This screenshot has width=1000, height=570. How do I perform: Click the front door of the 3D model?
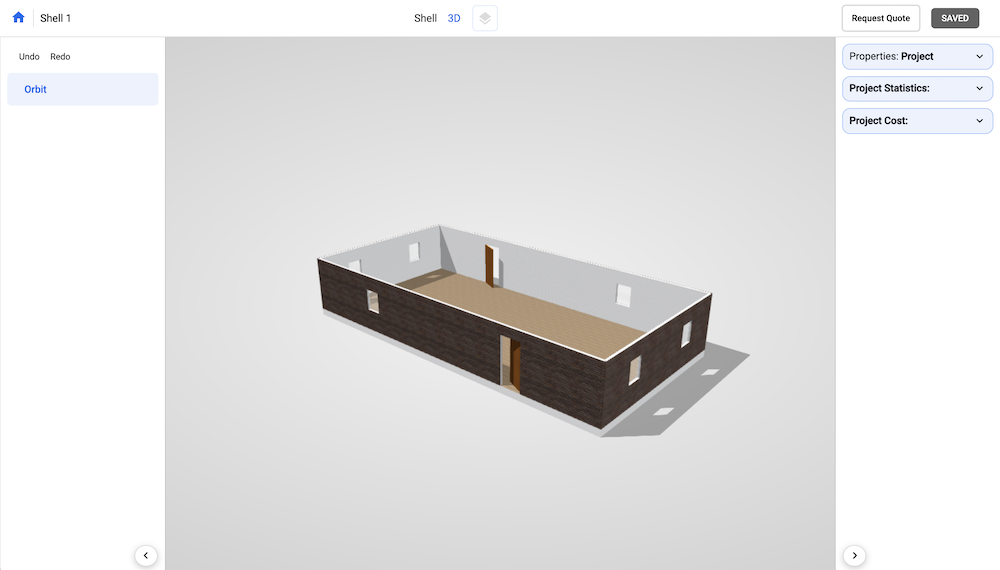click(x=510, y=363)
